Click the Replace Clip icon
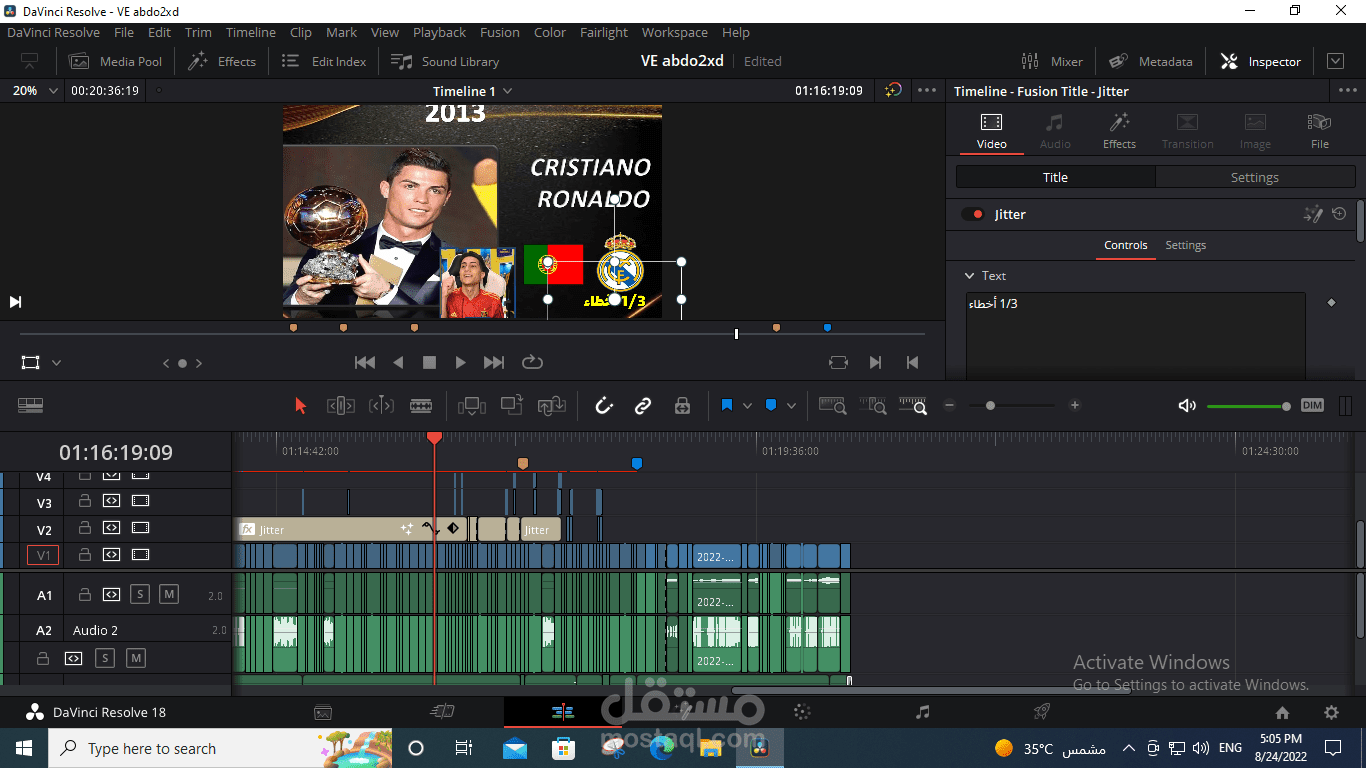Viewport: 1366px width, 768px height. [x=552, y=405]
